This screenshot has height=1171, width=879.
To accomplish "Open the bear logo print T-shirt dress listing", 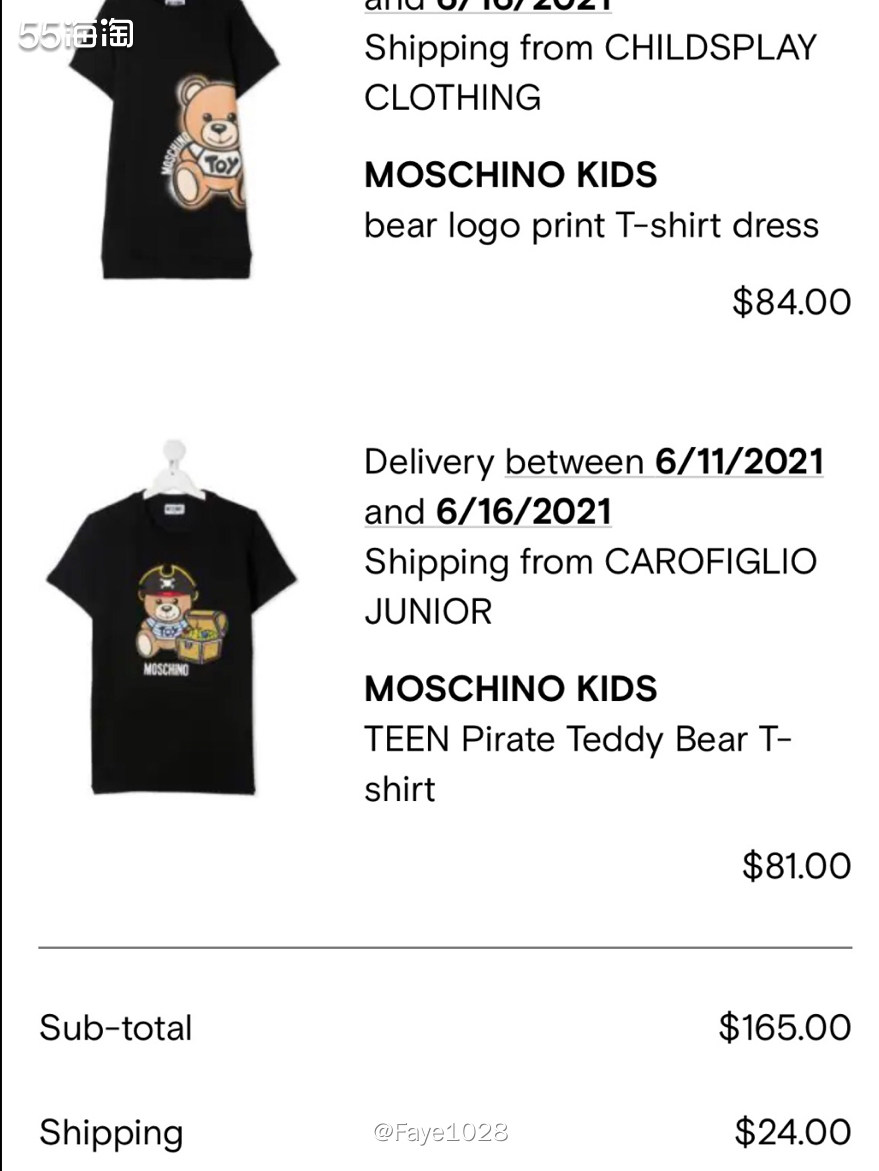I will (x=590, y=225).
